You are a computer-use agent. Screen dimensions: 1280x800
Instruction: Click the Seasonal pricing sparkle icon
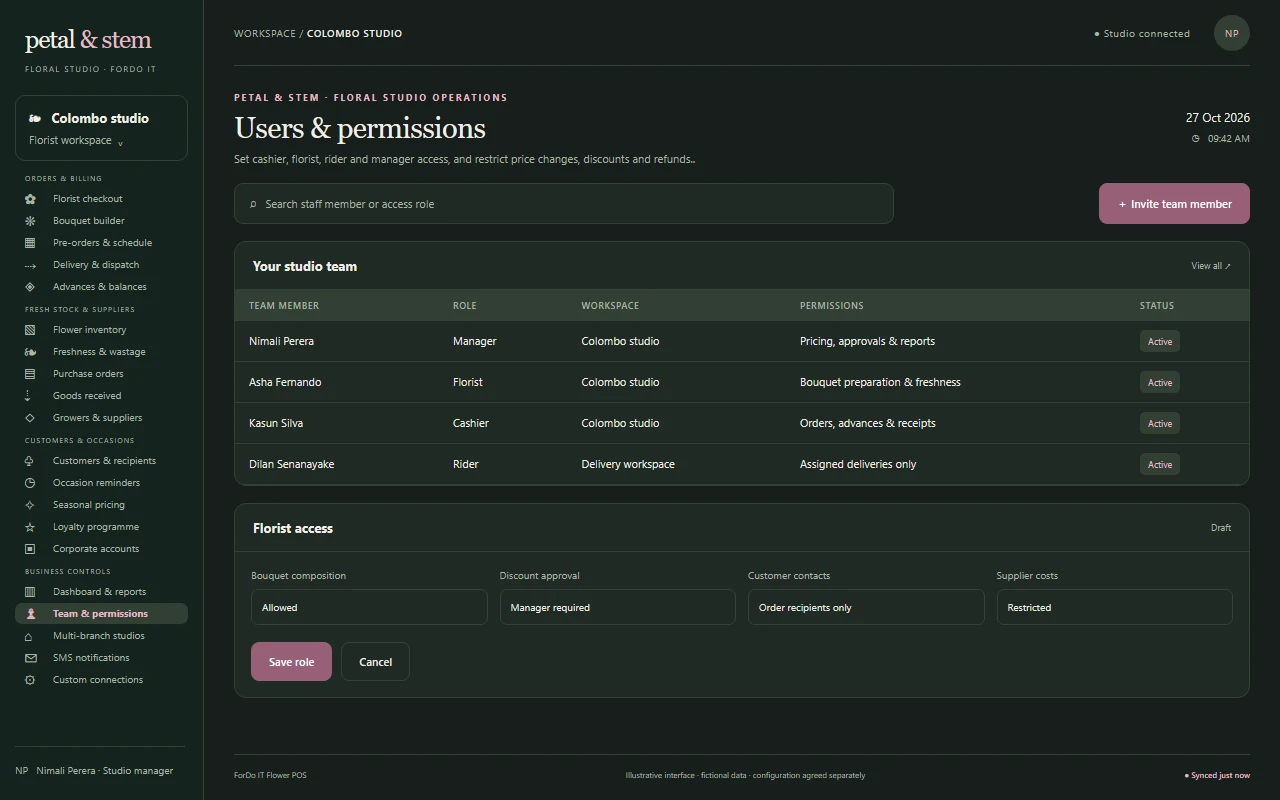tap(30, 505)
